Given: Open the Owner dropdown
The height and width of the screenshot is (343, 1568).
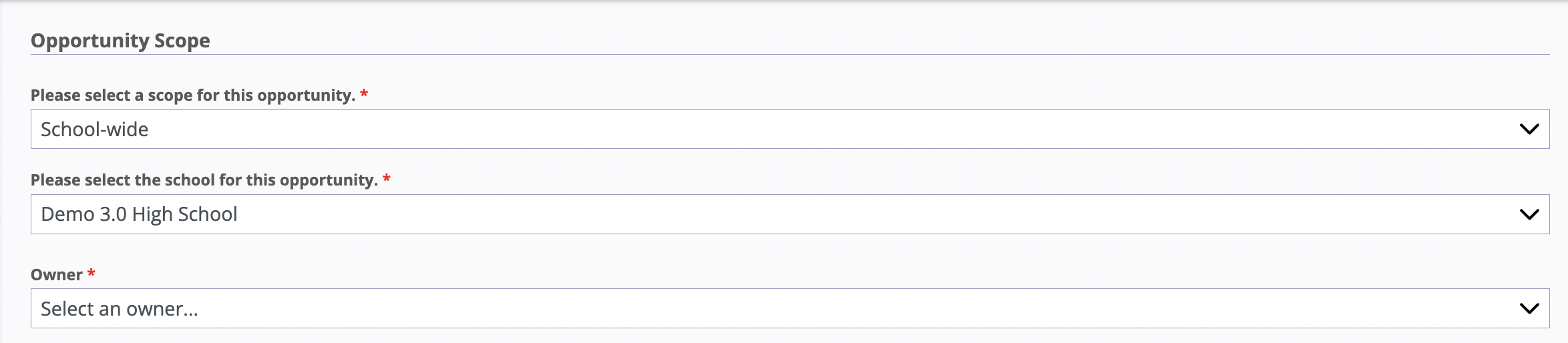Looking at the screenshot, I should pyautogui.click(x=789, y=308).
